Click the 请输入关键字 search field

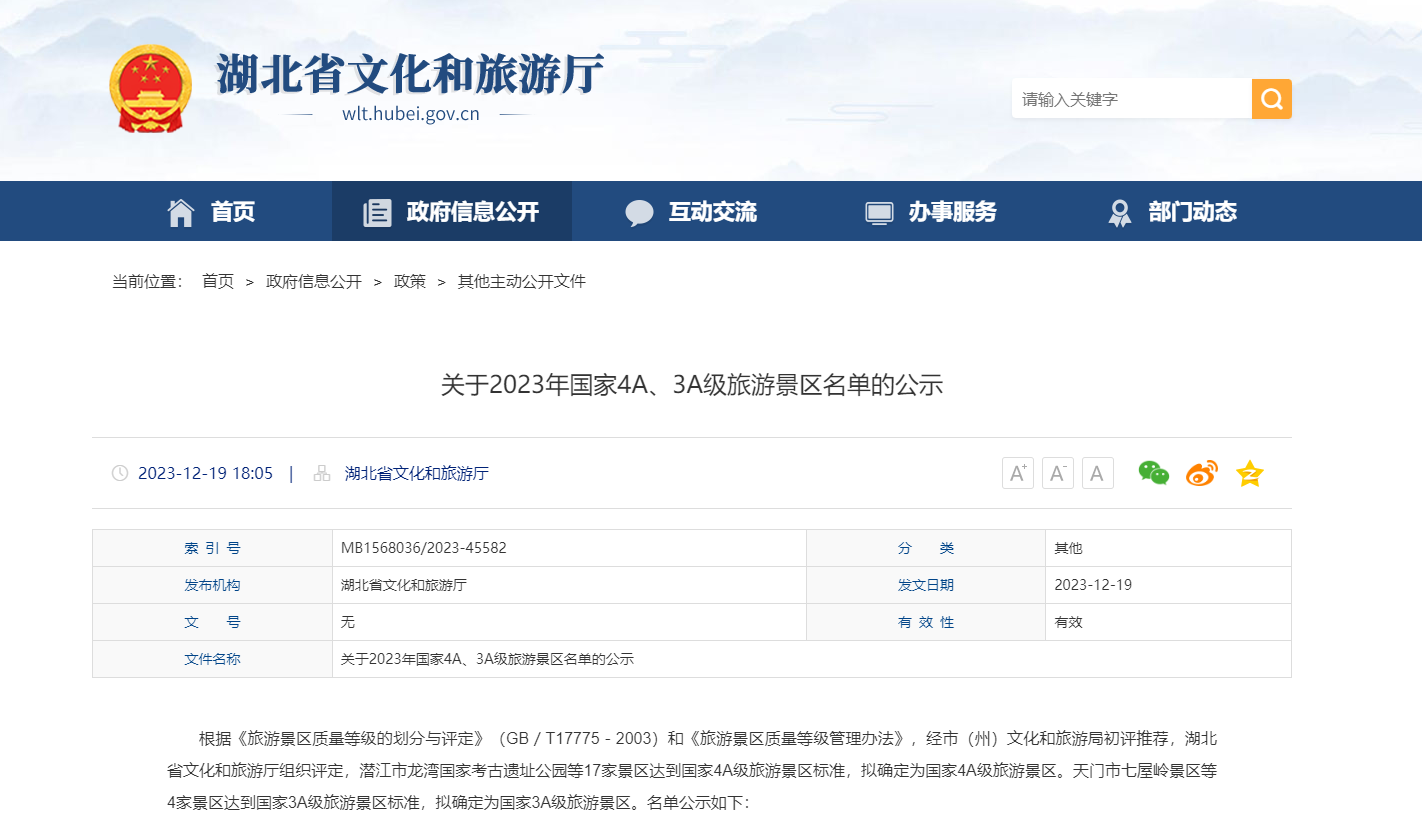pyautogui.click(x=1130, y=99)
